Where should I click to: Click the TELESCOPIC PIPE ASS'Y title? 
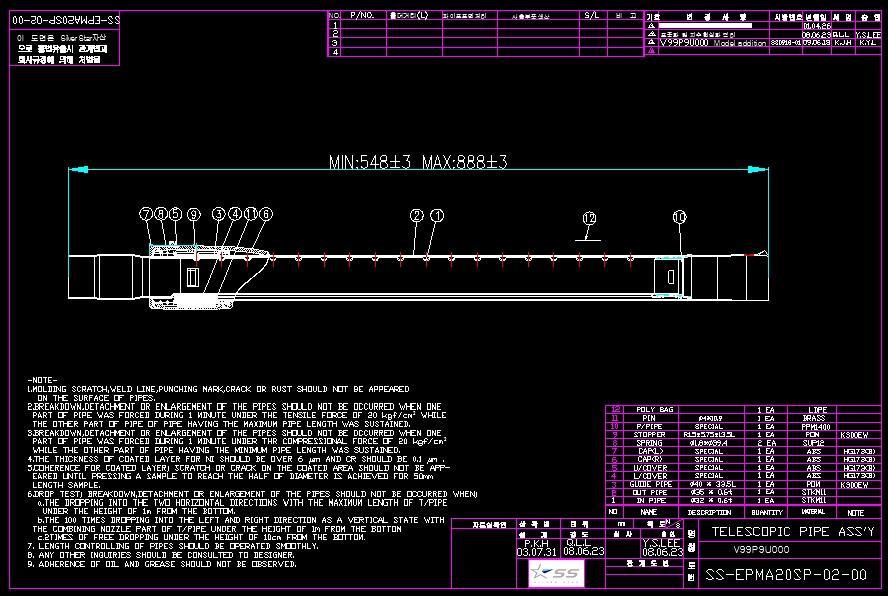click(x=793, y=531)
